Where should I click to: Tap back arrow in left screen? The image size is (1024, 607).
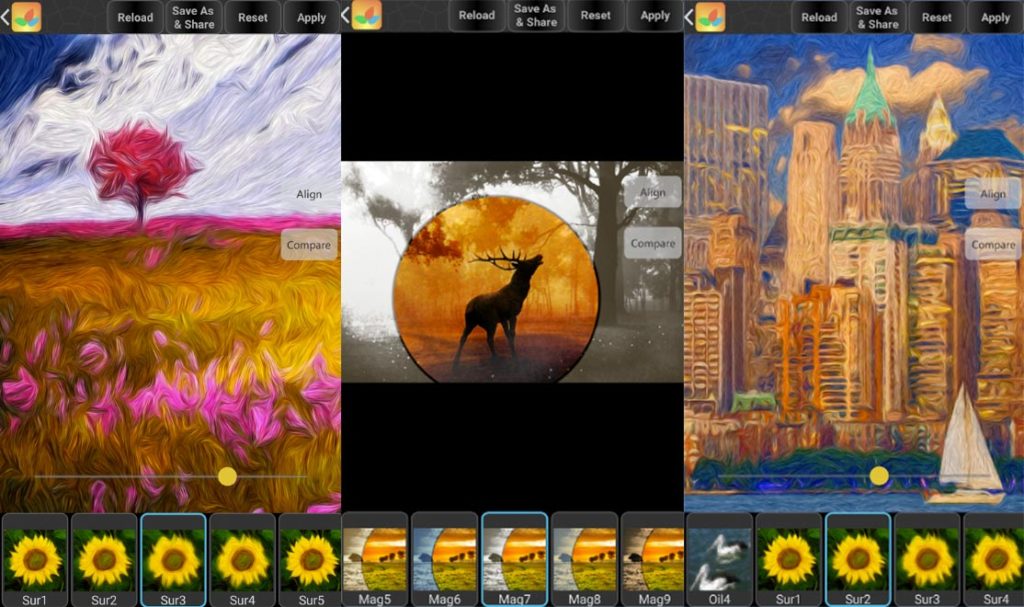pos(5,17)
